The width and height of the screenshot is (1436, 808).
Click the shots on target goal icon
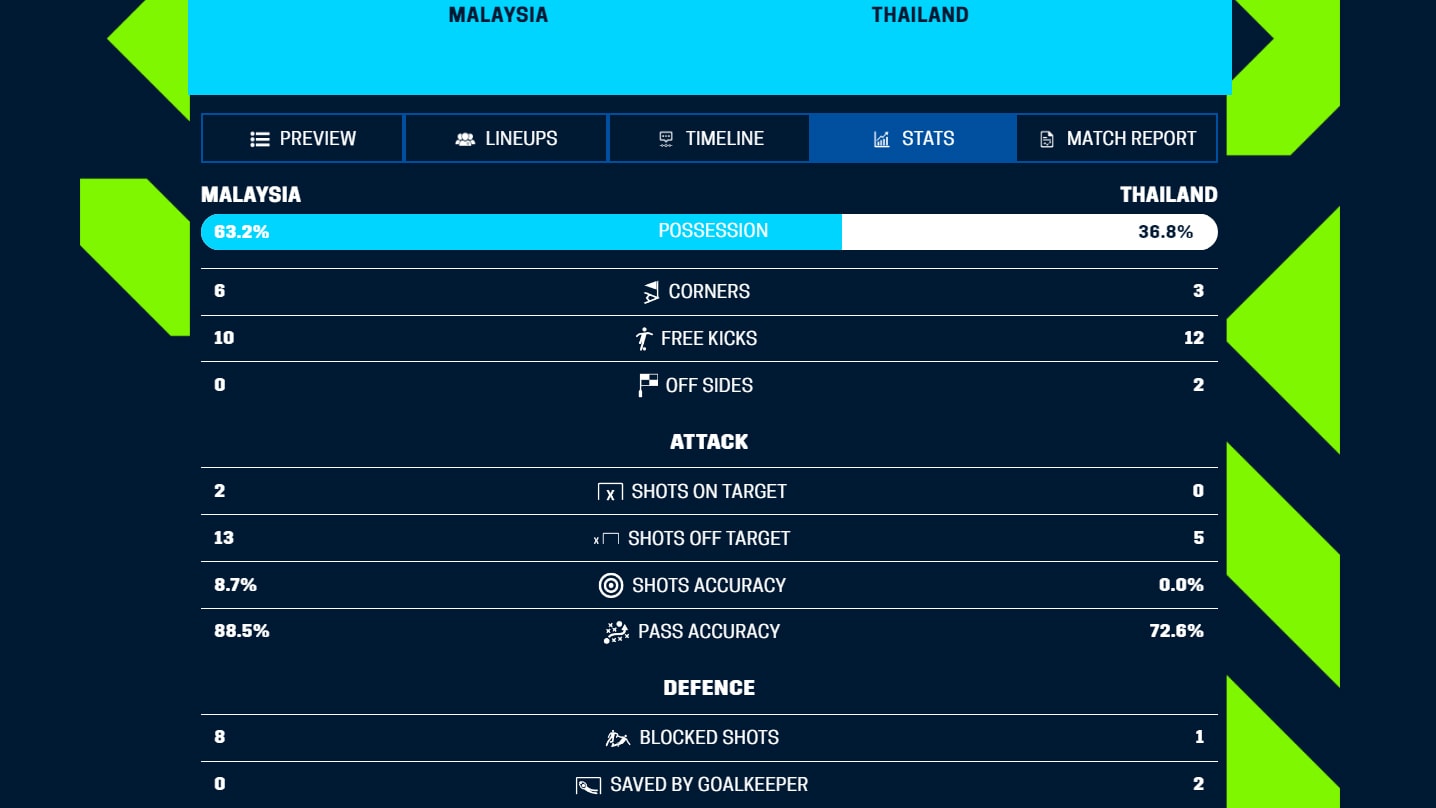click(x=610, y=492)
